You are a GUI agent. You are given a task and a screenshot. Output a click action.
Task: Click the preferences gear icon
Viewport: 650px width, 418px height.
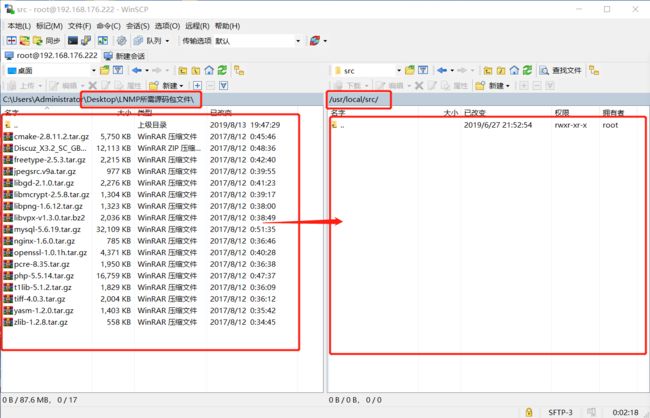tap(121, 41)
